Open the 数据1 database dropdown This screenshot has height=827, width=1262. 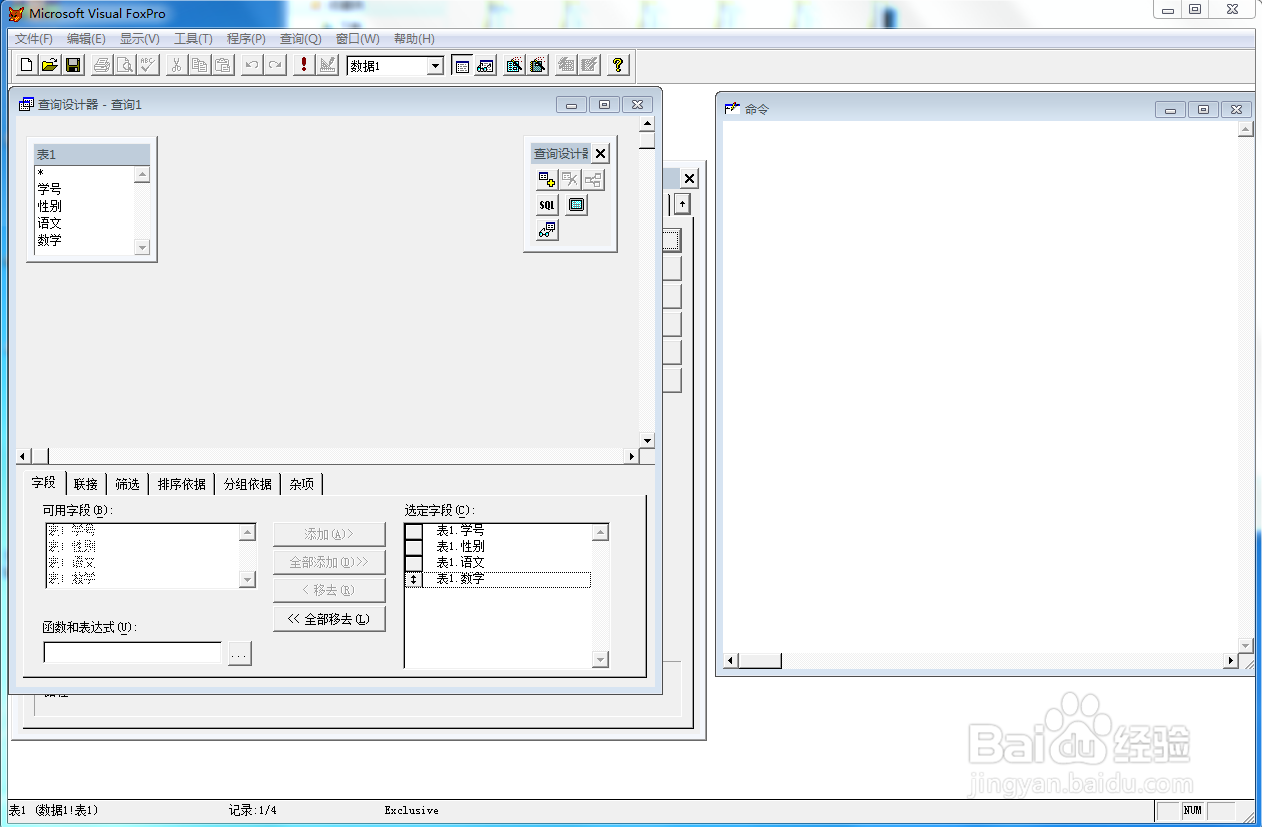(x=435, y=66)
